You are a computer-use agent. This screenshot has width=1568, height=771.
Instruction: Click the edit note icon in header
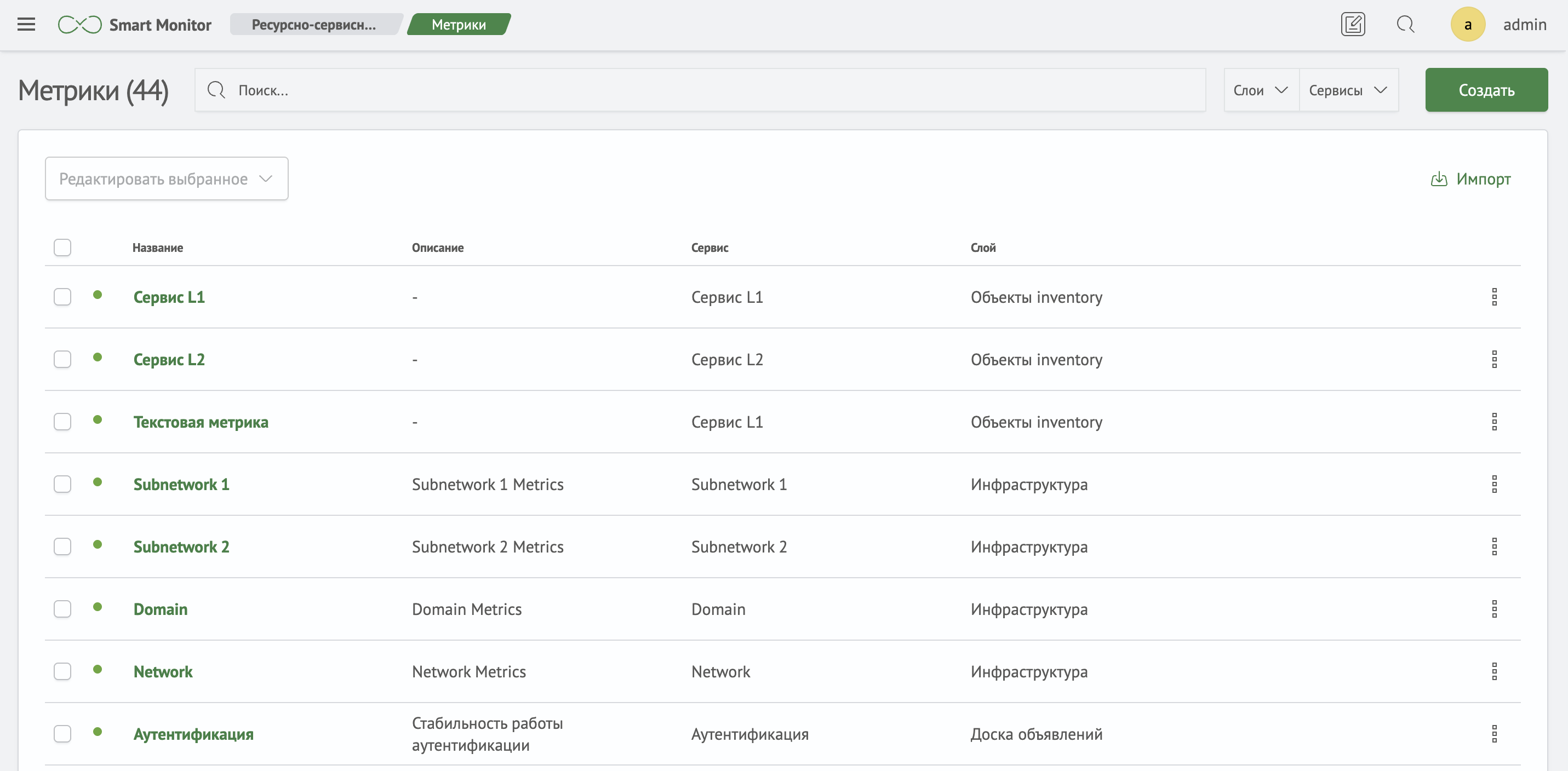coord(1353,24)
